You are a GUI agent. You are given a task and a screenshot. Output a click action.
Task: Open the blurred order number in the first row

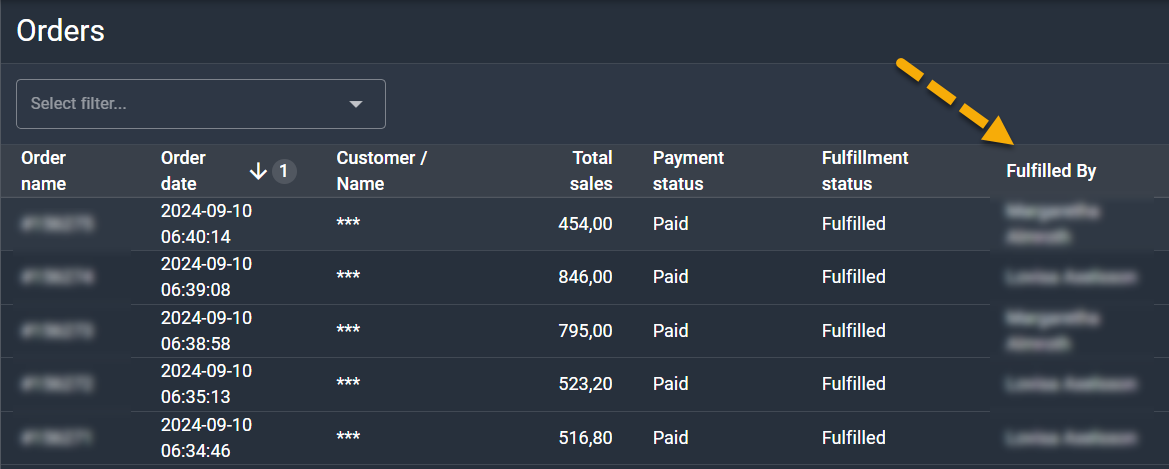coord(58,224)
